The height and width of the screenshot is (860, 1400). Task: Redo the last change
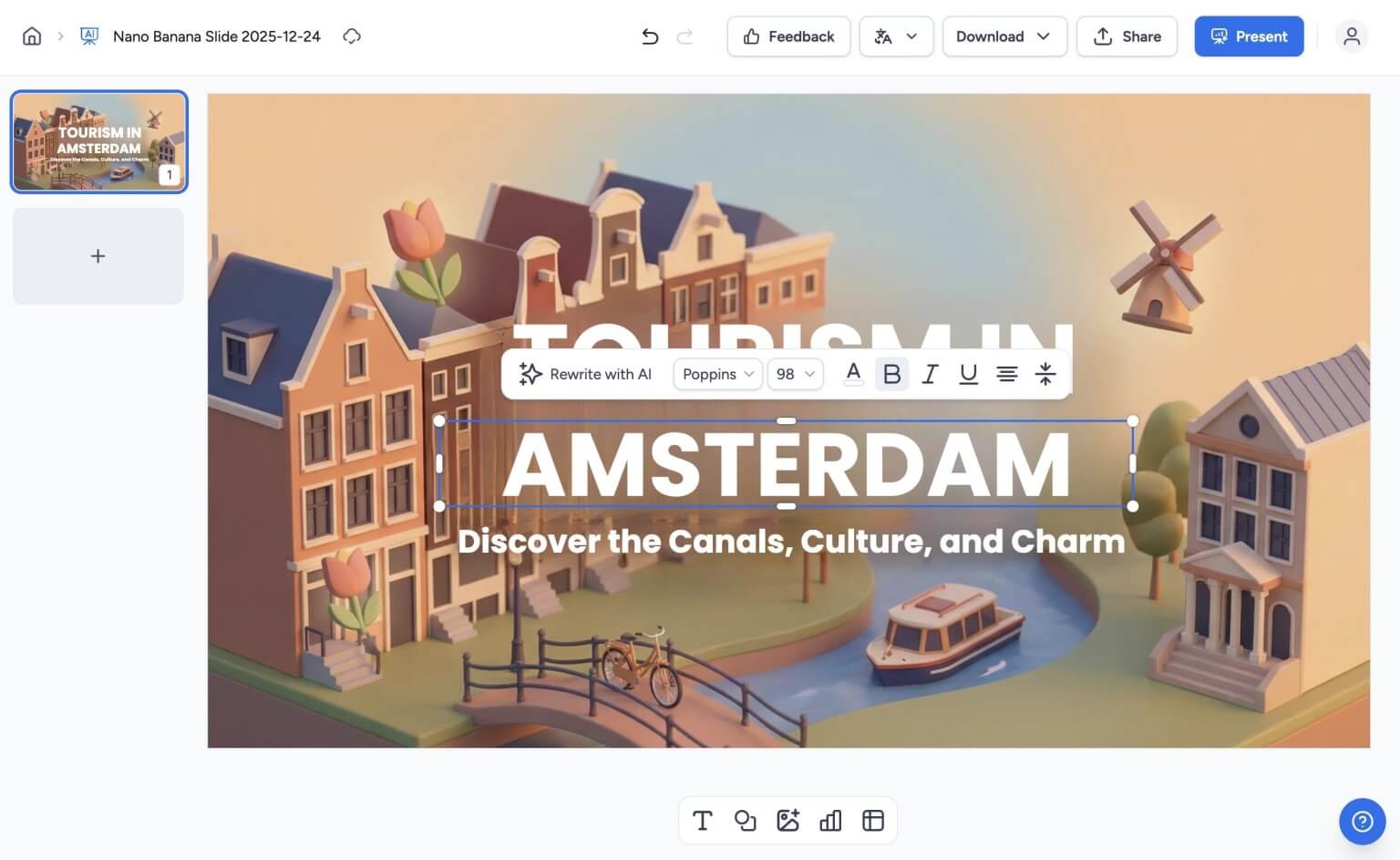click(x=685, y=36)
